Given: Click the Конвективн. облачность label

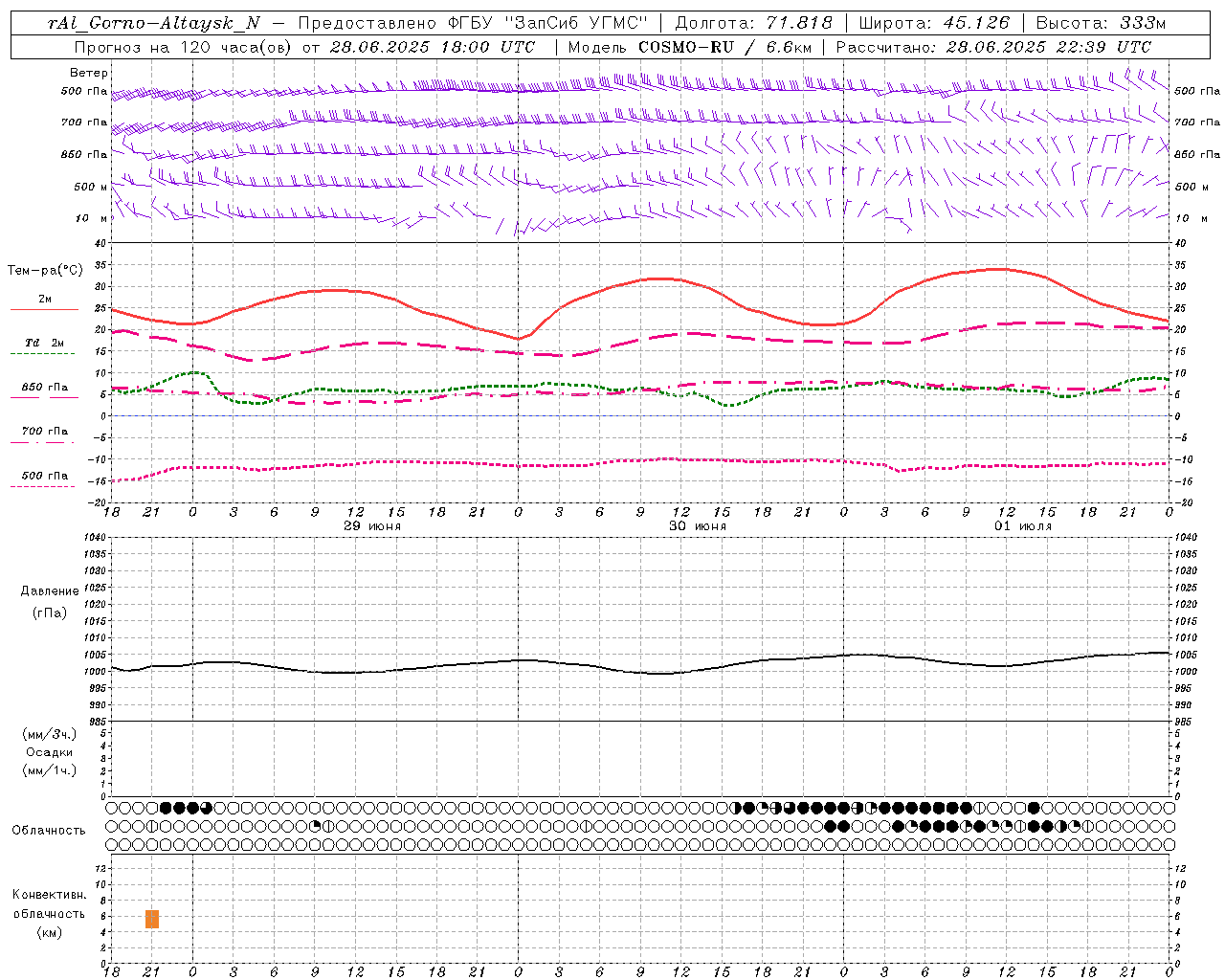Looking at the screenshot, I should tap(49, 904).
